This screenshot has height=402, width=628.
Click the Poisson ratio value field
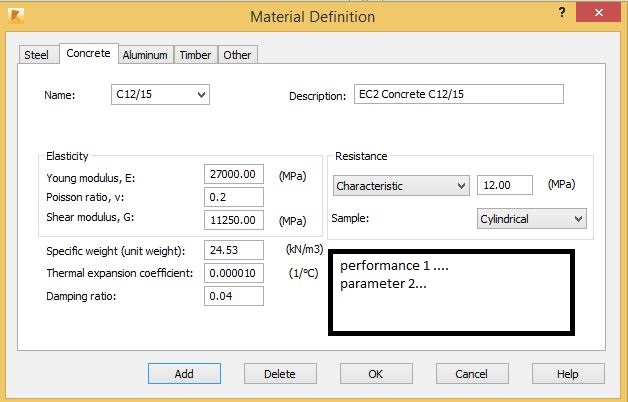[234, 197]
